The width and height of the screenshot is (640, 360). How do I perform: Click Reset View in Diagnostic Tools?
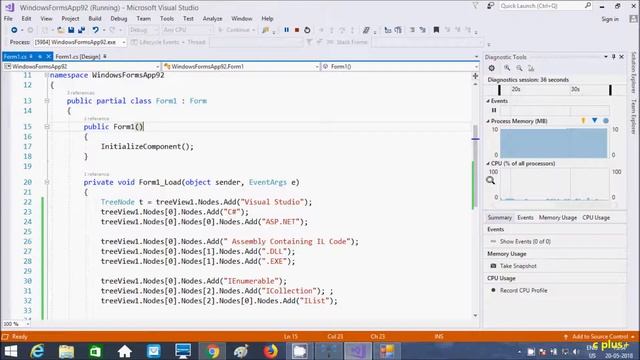[x=531, y=68]
